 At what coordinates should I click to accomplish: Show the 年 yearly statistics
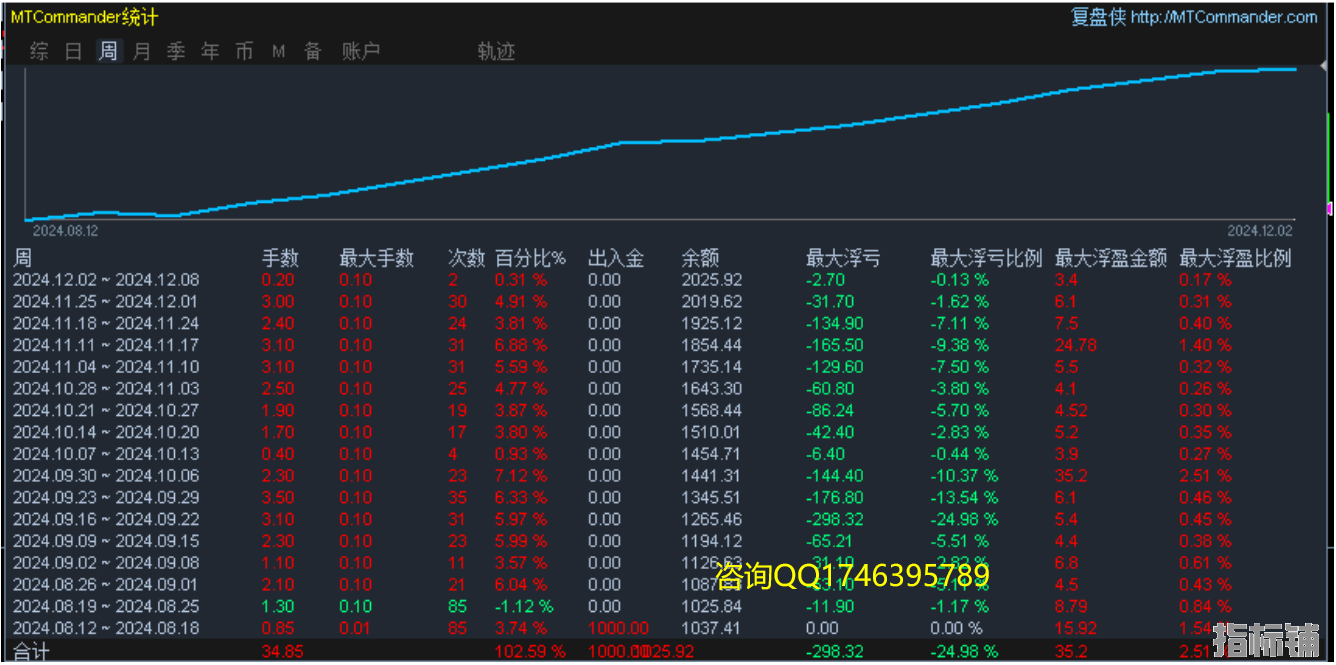[210, 51]
